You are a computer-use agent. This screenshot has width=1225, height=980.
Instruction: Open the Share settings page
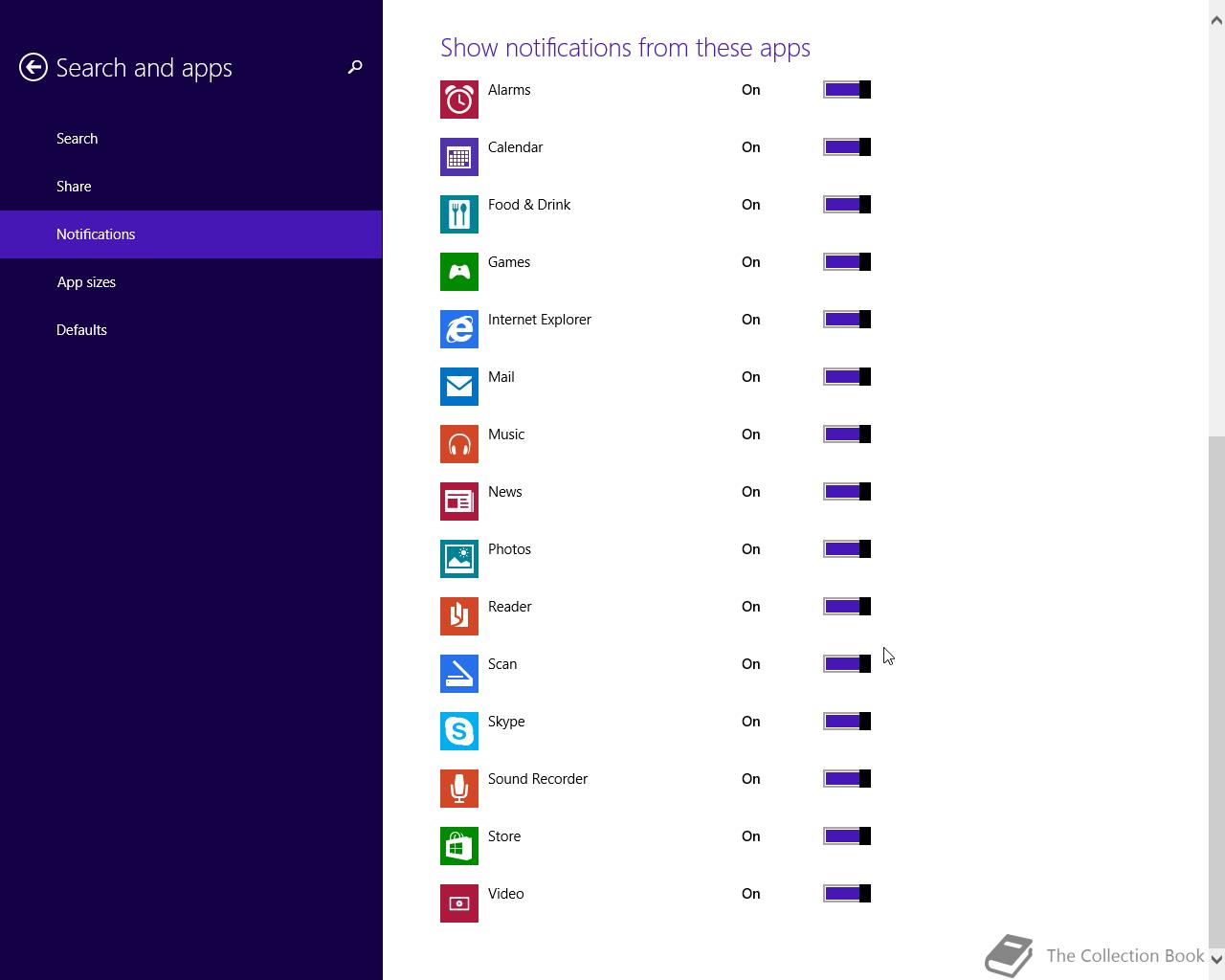(191, 187)
